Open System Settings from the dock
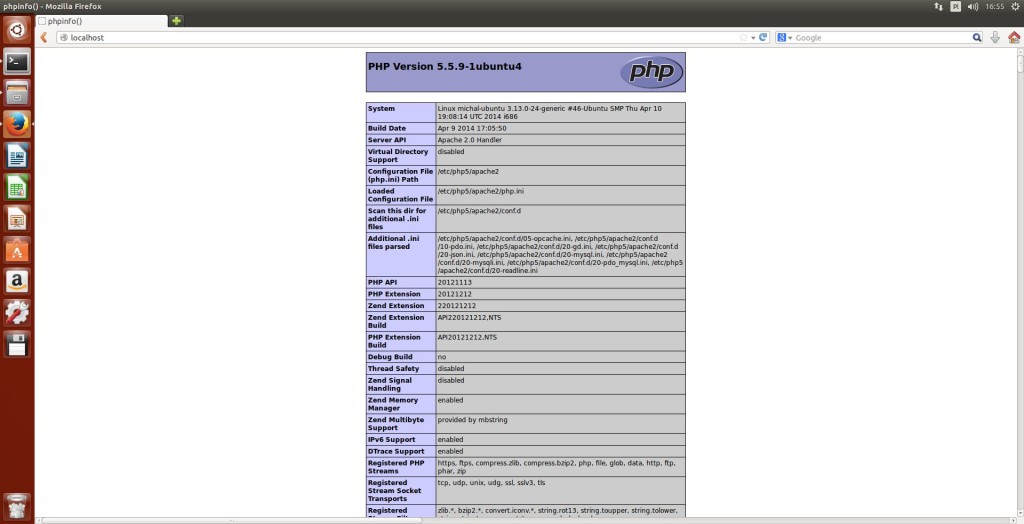Image resolution: width=1024 pixels, height=524 pixels. [x=17, y=312]
